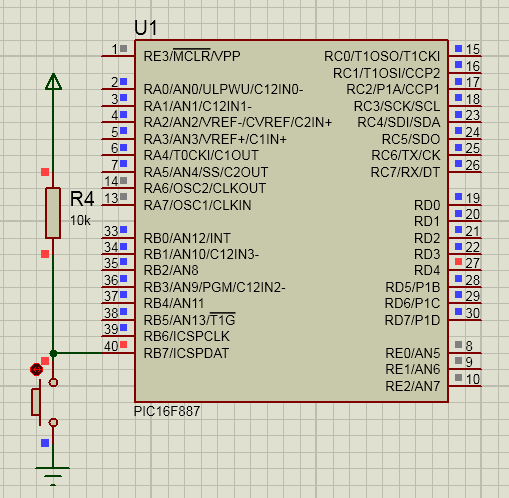Click pin 27 RD4 red state indicator

458,262
